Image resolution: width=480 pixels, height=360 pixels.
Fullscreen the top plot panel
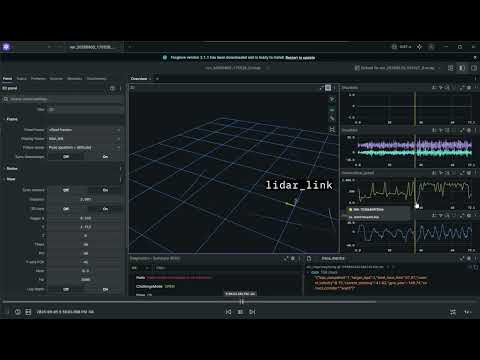462,88
